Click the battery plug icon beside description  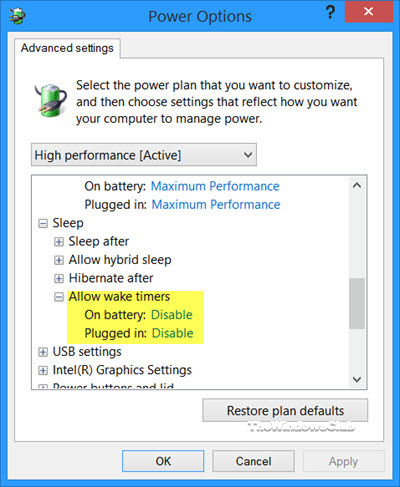click(x=51, y=101)
